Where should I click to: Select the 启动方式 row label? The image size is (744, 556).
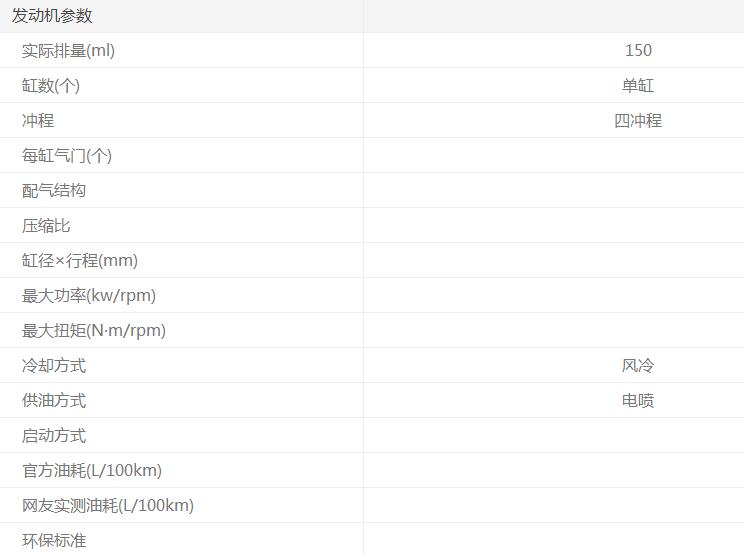click(54, 436)
